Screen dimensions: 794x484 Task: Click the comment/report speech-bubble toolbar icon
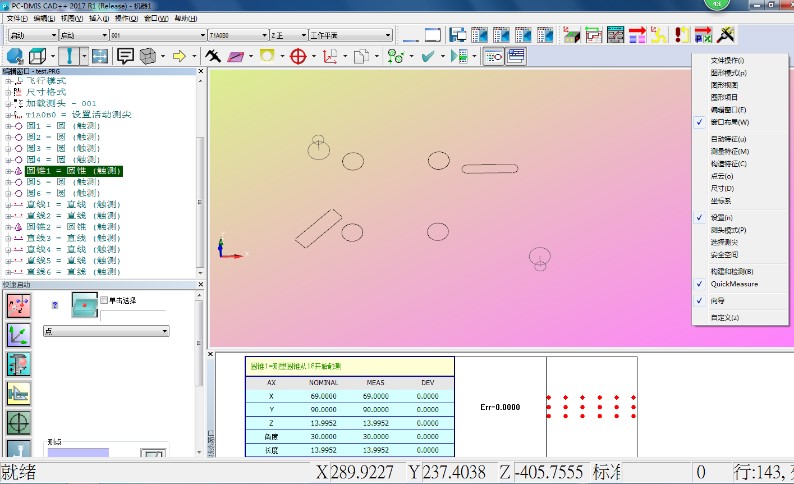126,56
